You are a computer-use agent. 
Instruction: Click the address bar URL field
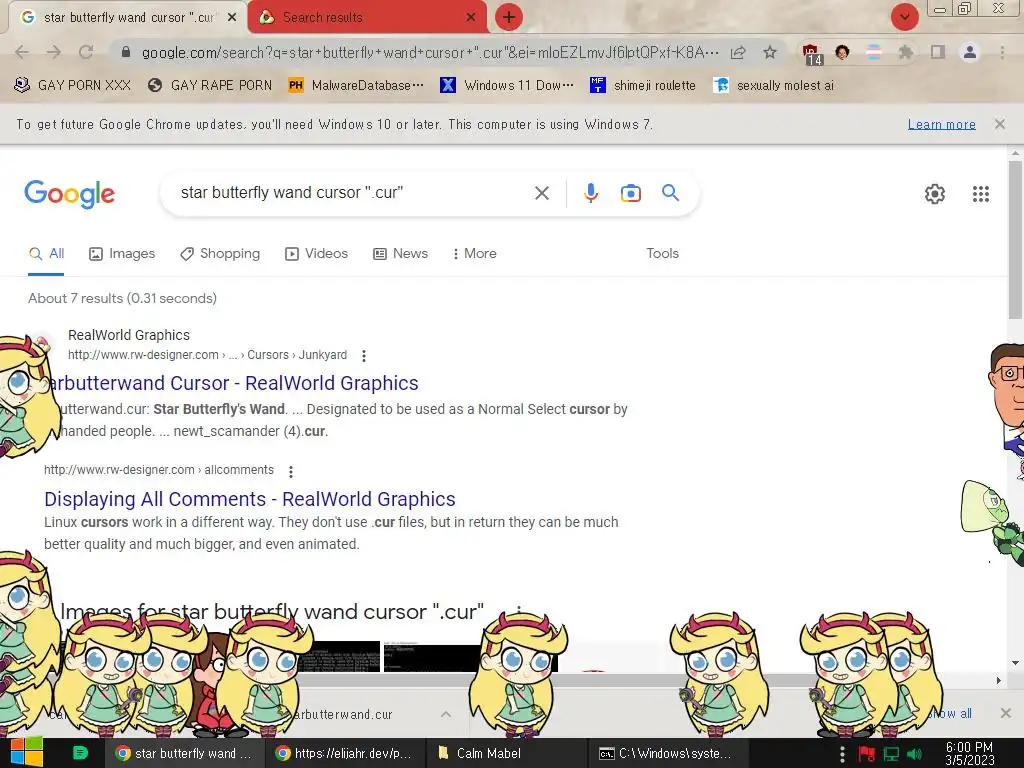click(430, 52)
